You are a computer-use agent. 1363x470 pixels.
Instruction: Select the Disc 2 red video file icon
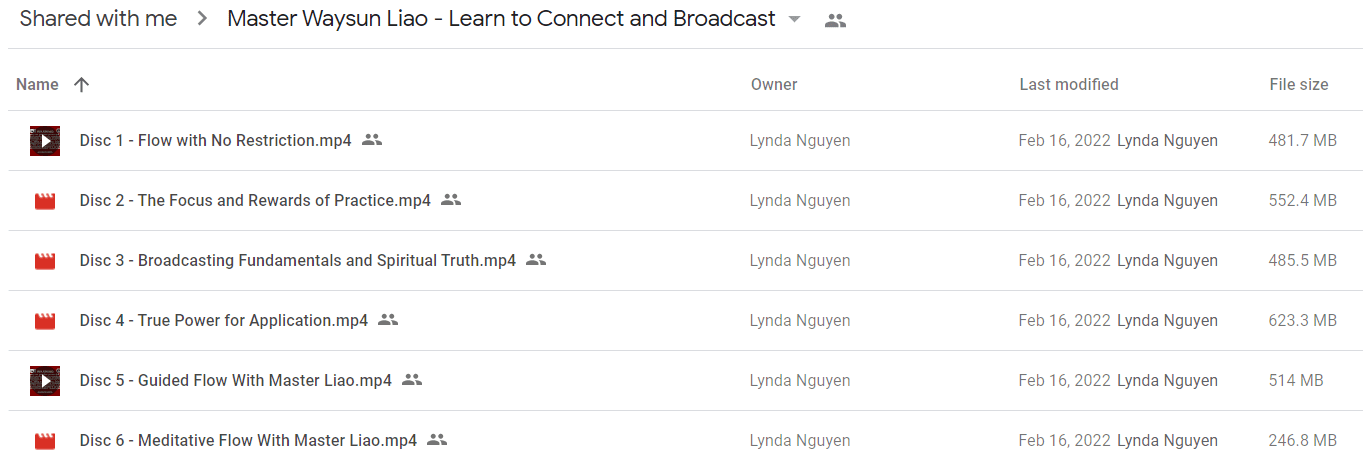point(45,201)
